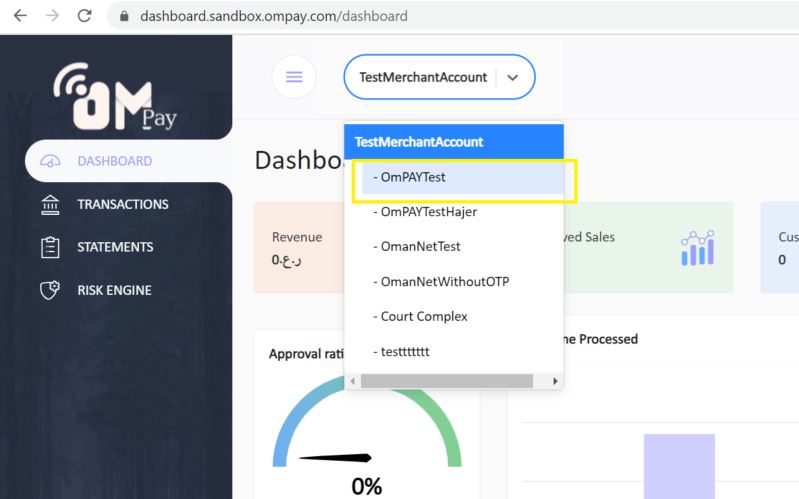Click the browser reload icon
This screenshot has height=499, width=799.
tap(85, 16)
